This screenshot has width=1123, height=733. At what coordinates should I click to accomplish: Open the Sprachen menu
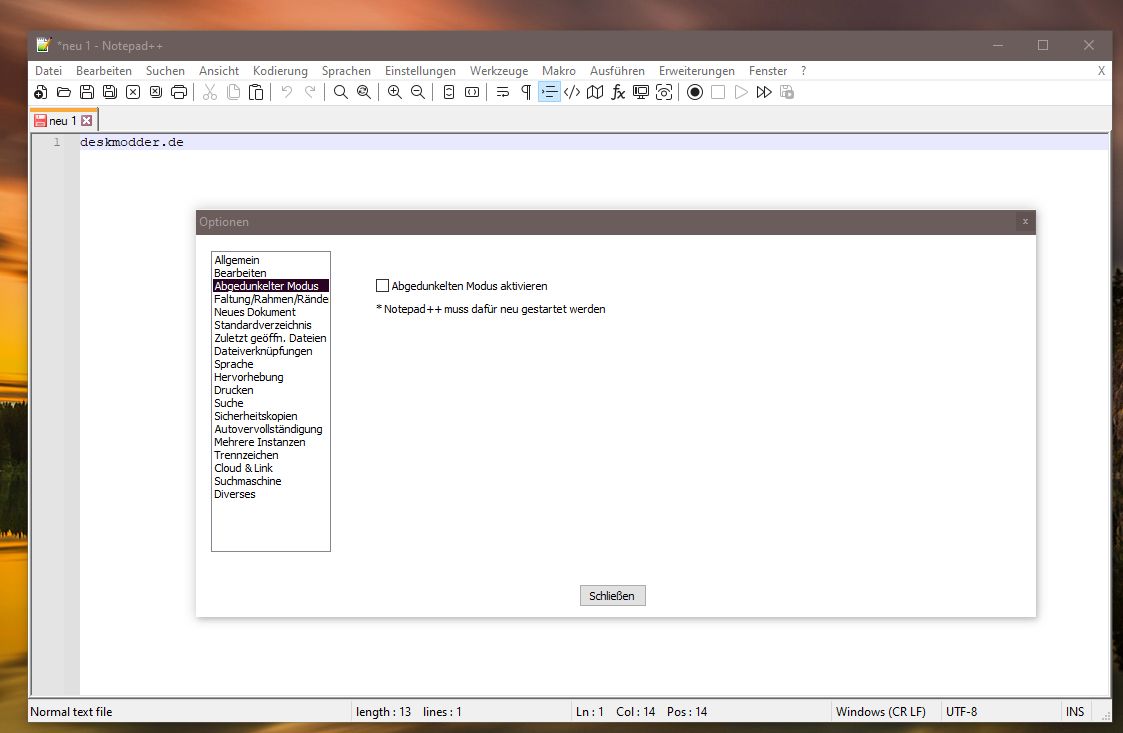347,71
